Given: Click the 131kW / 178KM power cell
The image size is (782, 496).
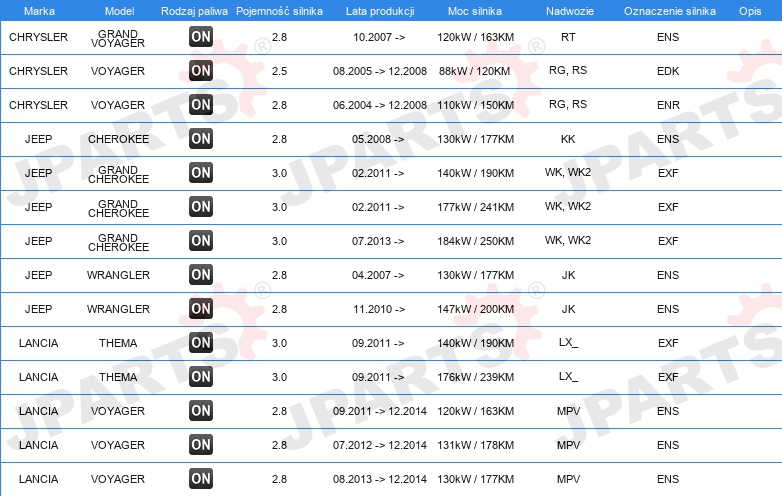Looking at the screenshot, I should coord(475,445).
